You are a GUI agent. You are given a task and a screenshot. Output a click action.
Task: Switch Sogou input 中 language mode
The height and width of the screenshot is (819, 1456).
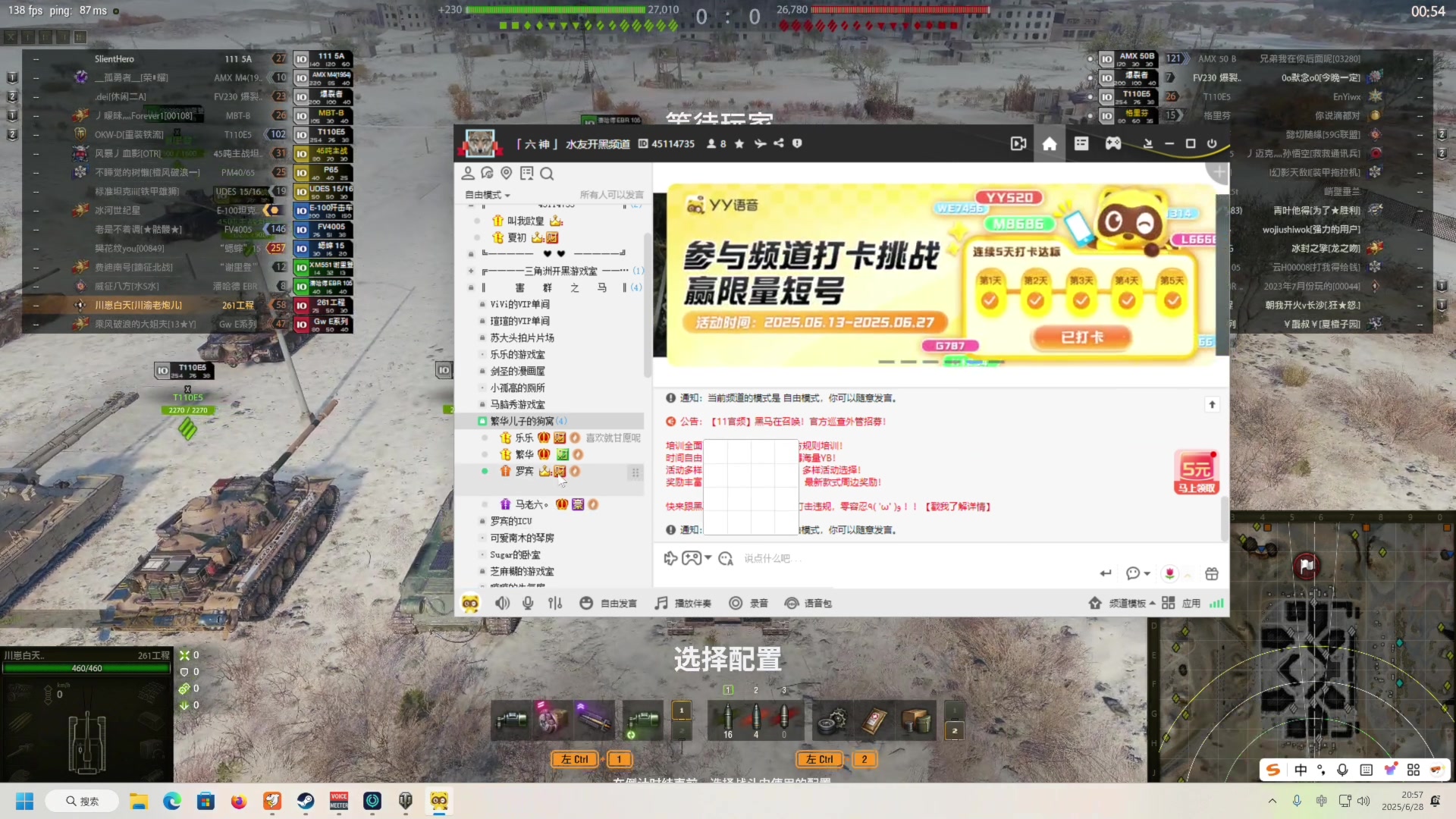[1301, 770]
